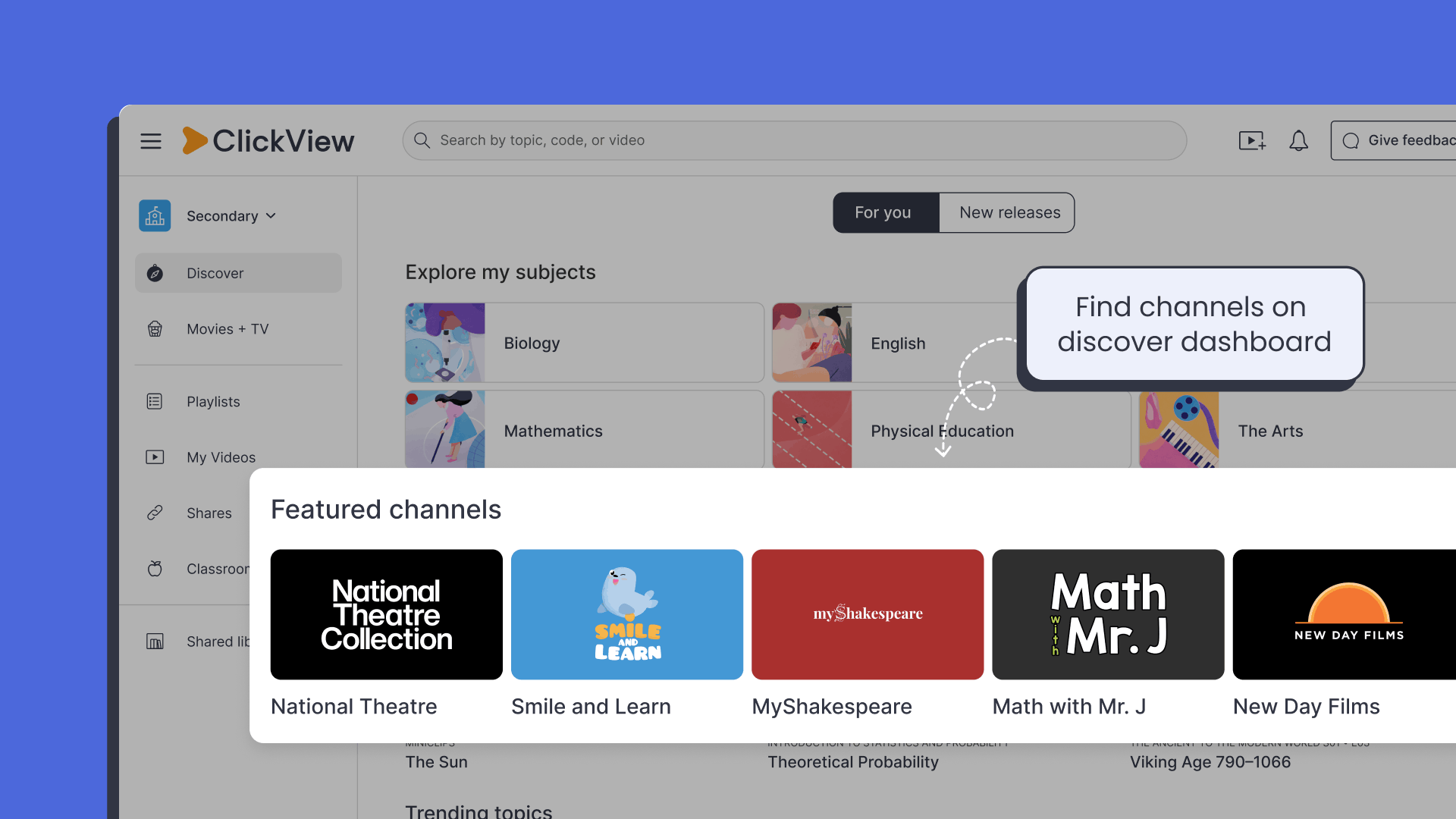
Task: Open notifications bell
Action: (1299, 140)
